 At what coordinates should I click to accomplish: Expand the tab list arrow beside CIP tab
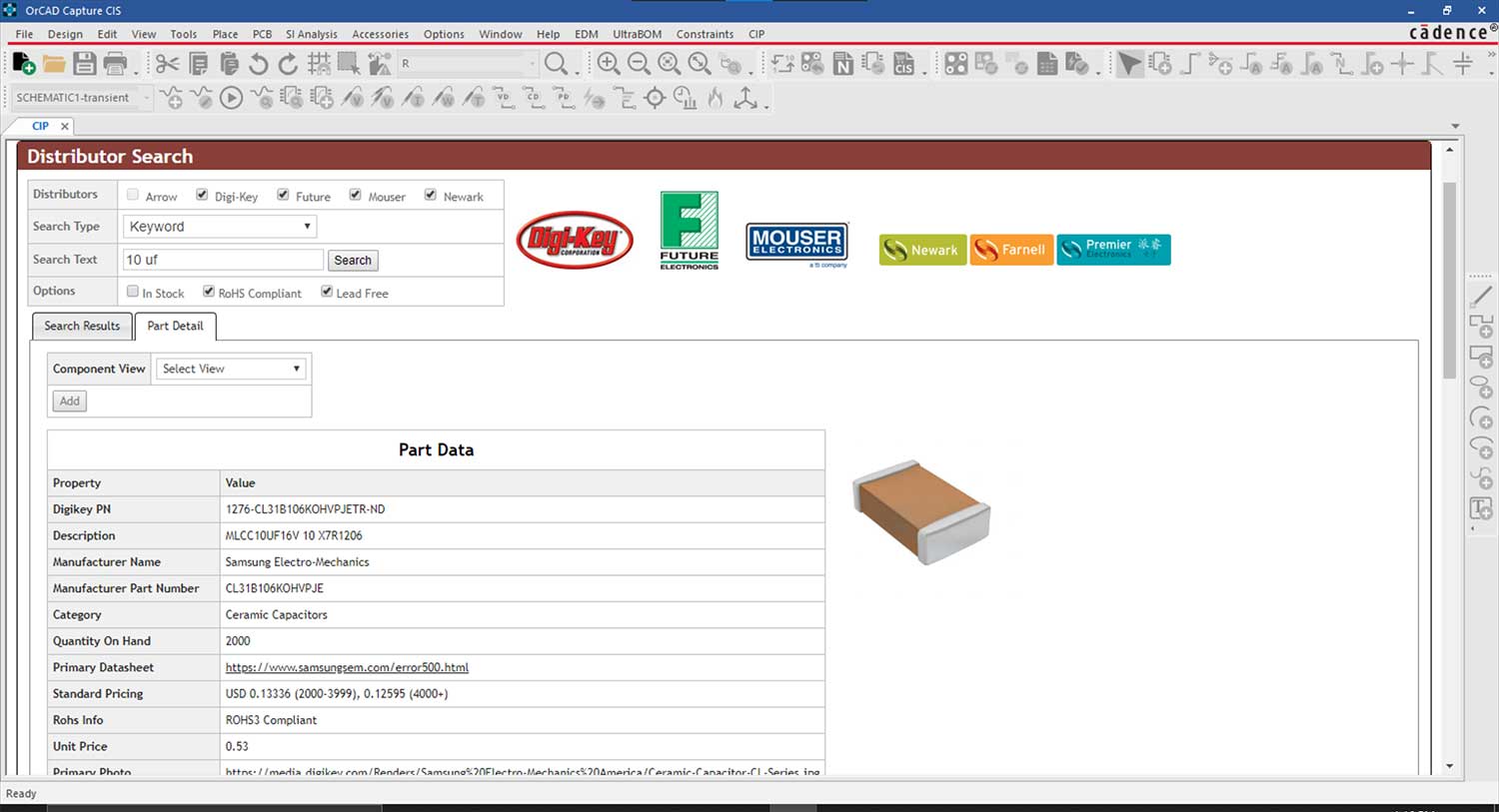click(x=1455, y=126)
